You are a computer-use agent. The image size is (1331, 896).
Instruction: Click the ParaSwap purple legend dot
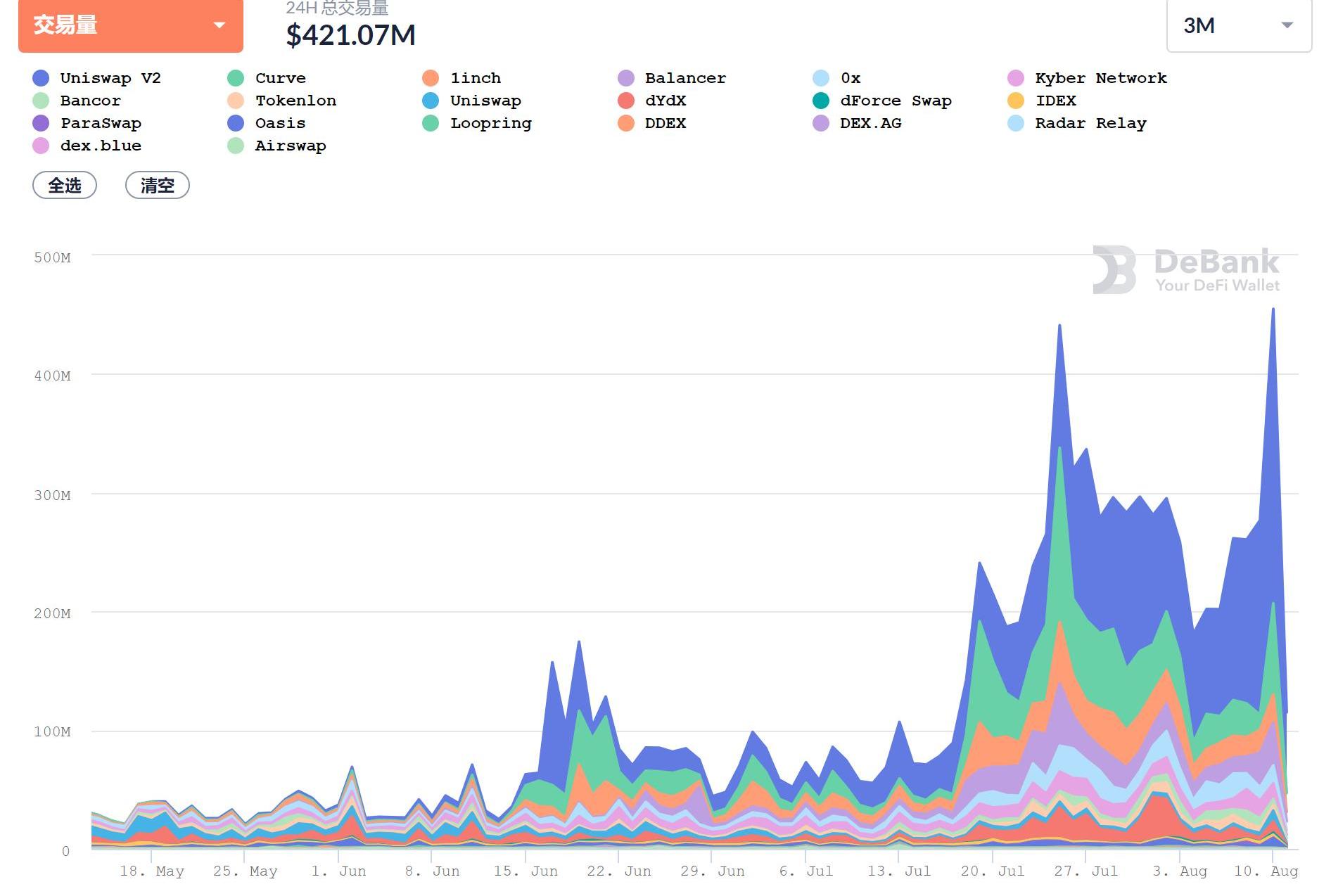(x=41, y=123)
